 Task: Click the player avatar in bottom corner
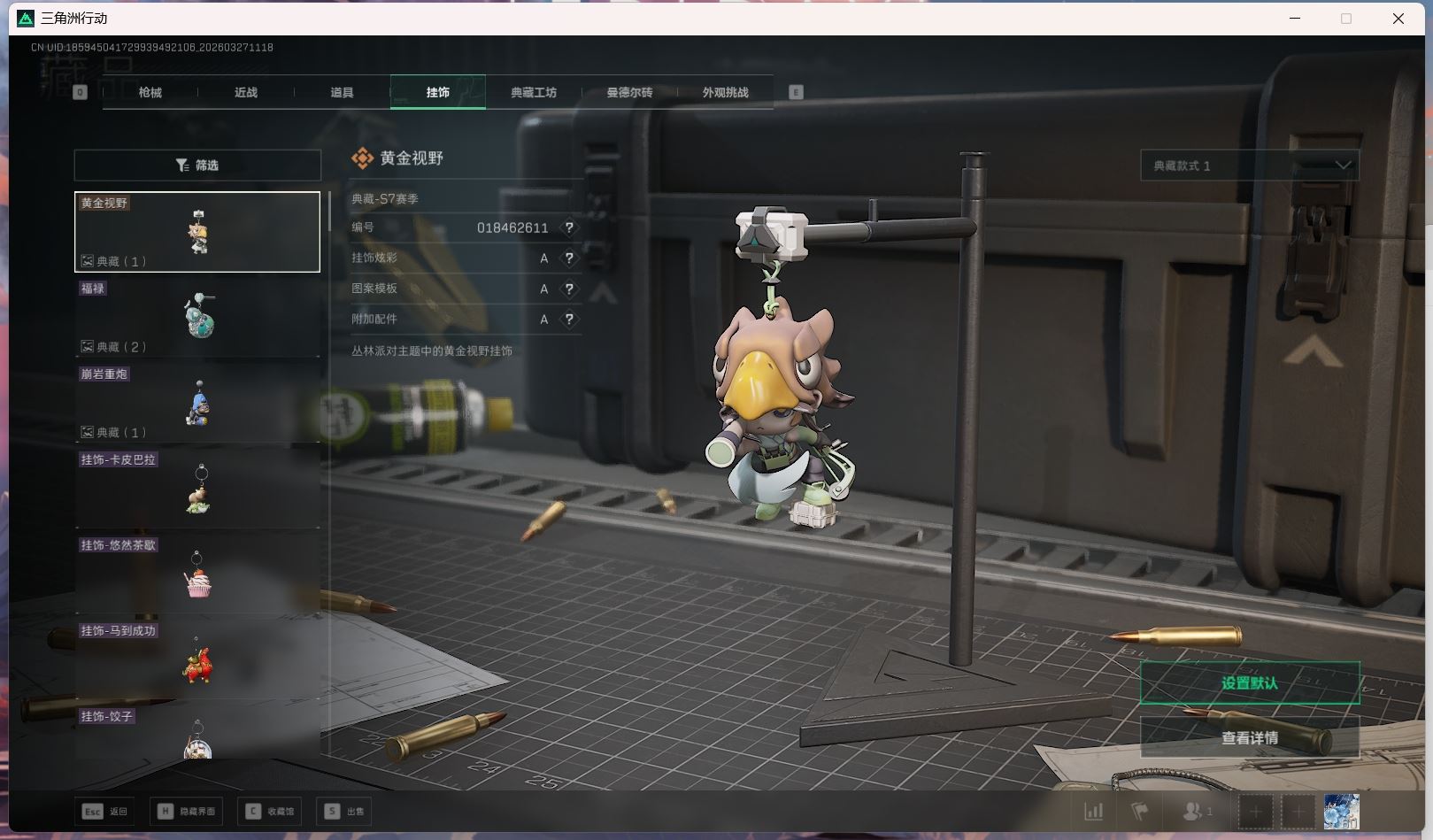[x=1341, y=811]
